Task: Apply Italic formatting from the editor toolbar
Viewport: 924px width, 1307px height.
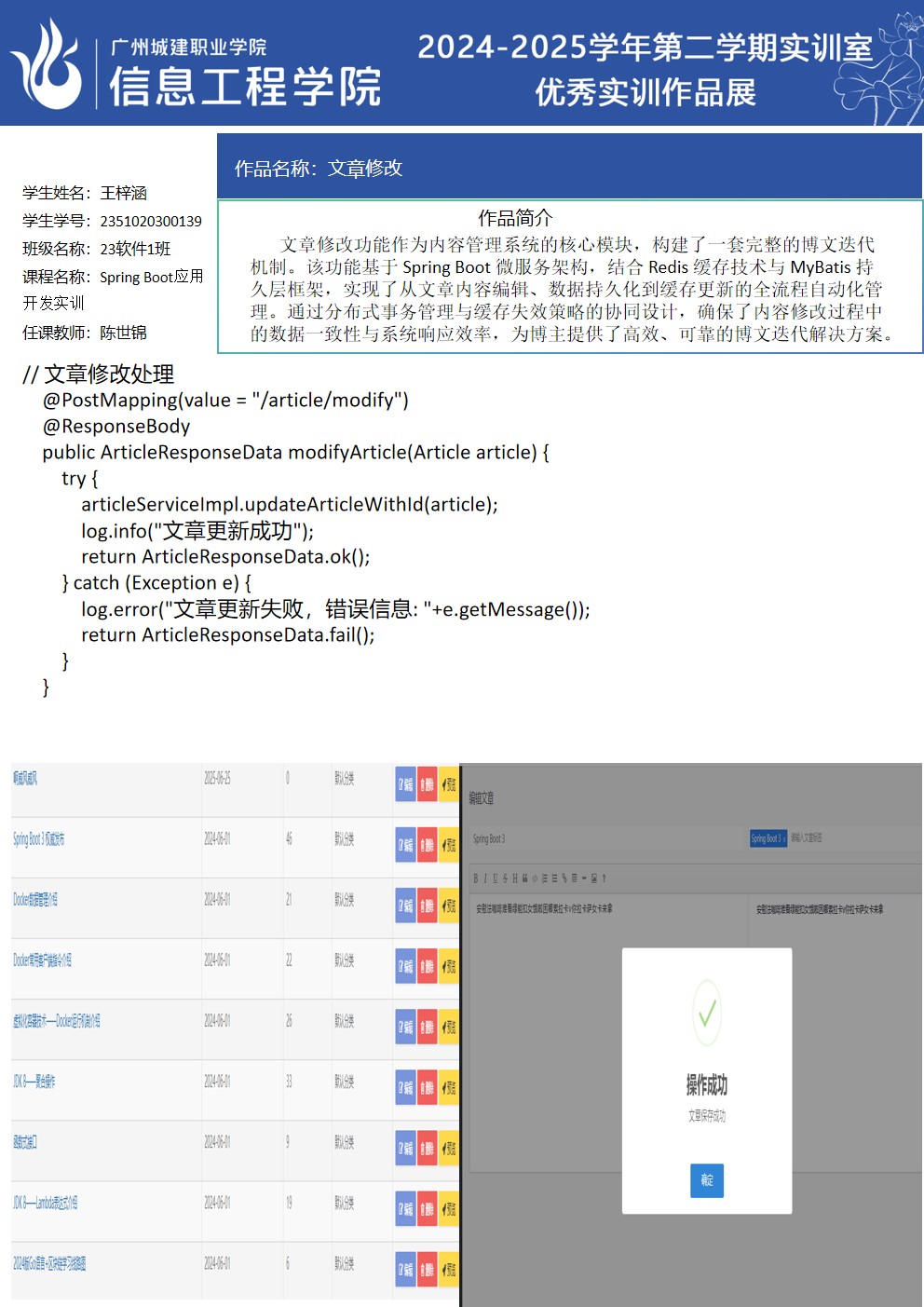Action: coord(485,878)
